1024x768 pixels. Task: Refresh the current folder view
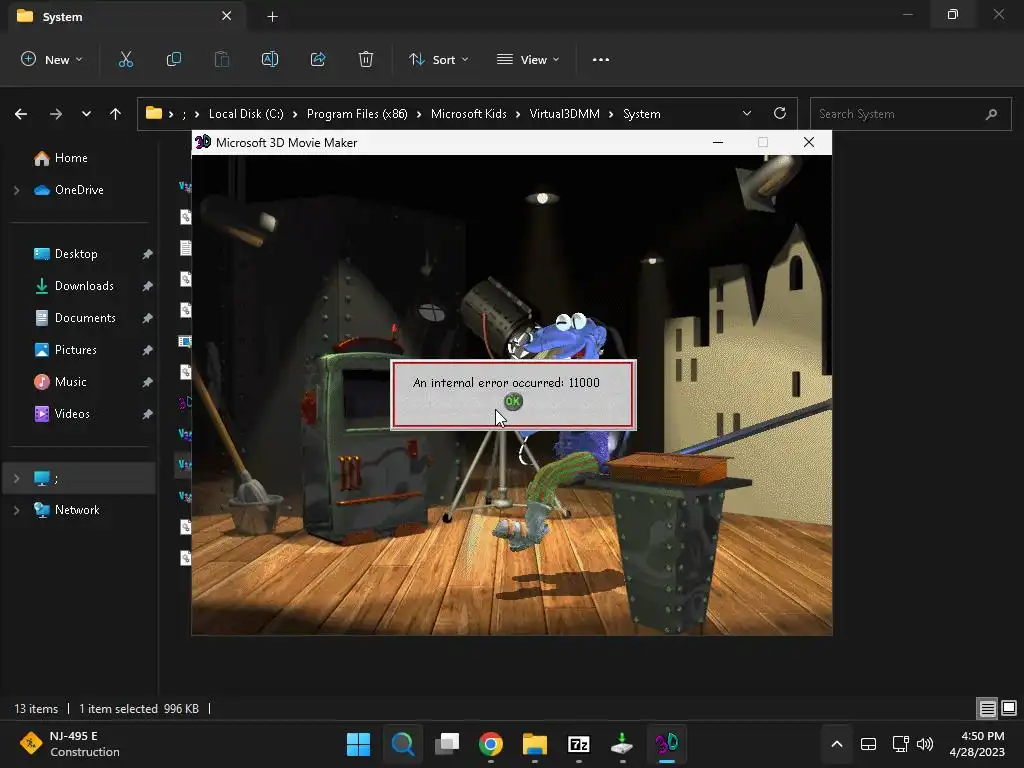pos(780,114)
